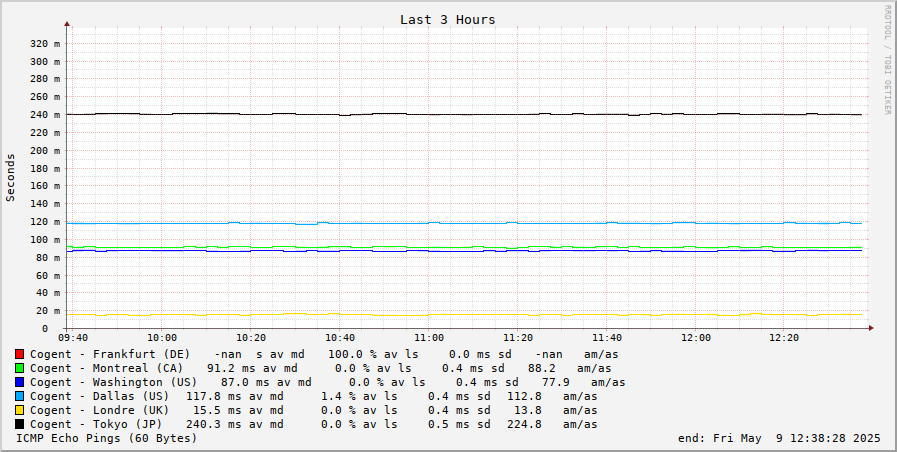Viewport: 897px width, 452px height.
Task: Click the '100.0 % av ls' Frankfurt loss value
Action: pos(373,355)
